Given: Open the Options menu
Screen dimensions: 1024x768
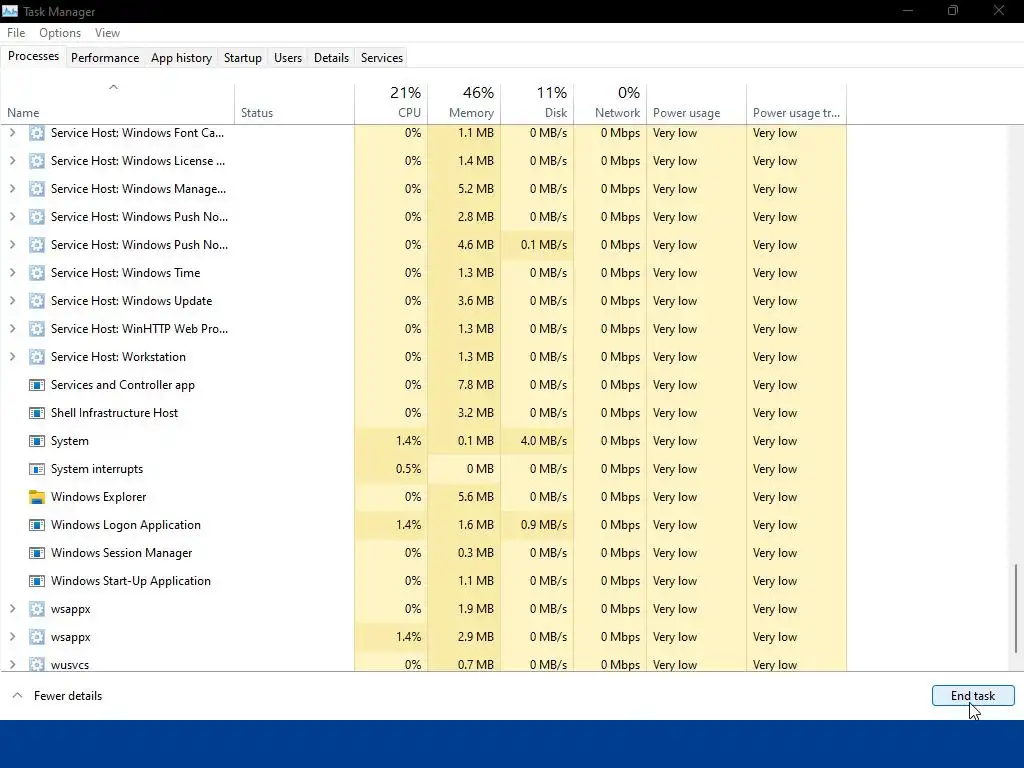Looking at the screenshot, I should [x=60, y=33].
